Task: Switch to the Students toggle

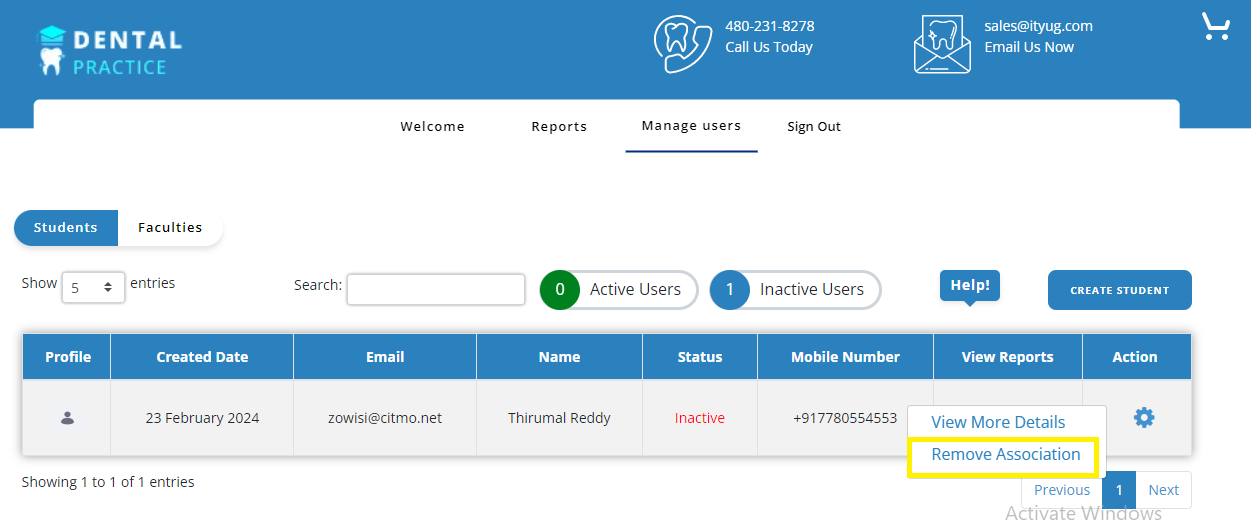Action: tap(66, 228)
